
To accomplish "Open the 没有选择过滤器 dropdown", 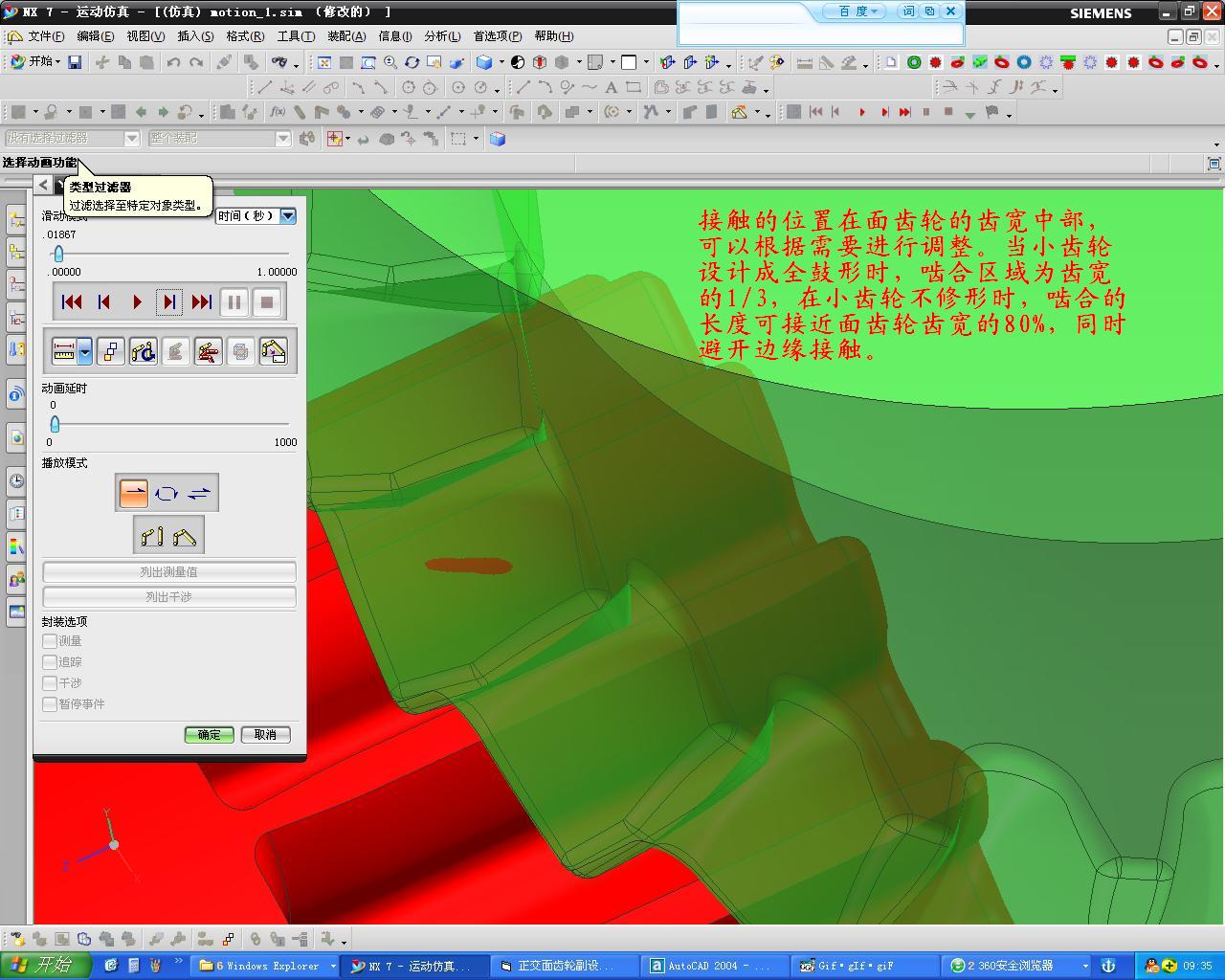I will [132, 139].
